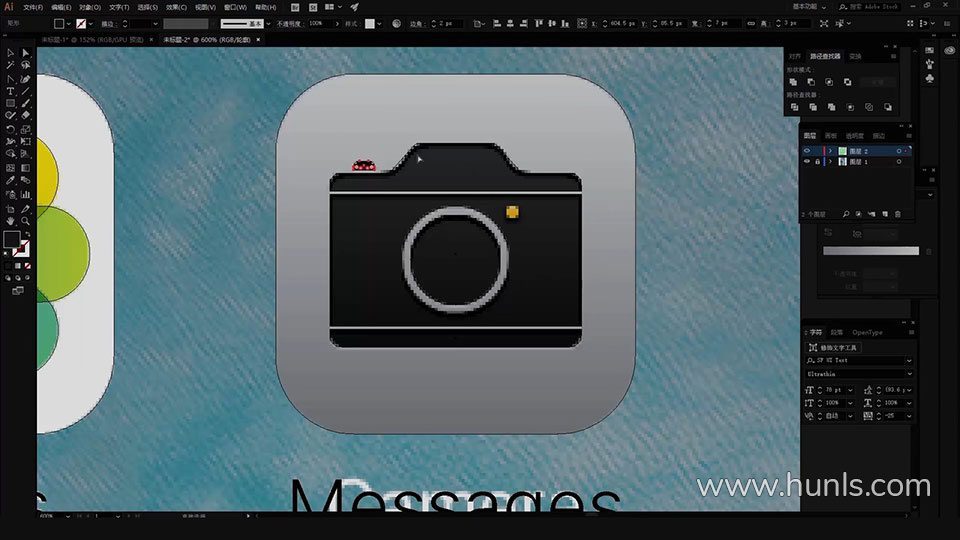Image resolution: width=960 pixels, height=540 pixels.
Task: Click the Minus Back pathfinder icon
Action: tap(888, 107)
